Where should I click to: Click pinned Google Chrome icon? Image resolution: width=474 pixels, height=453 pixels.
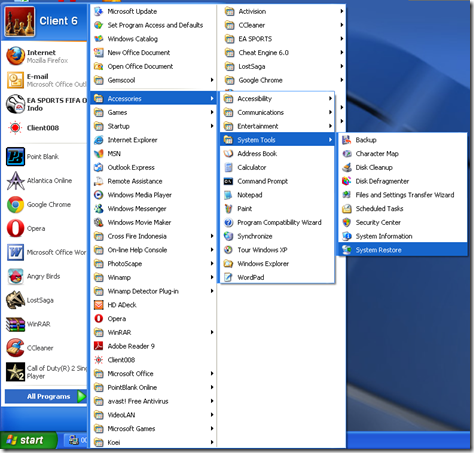tap(15, 205)
